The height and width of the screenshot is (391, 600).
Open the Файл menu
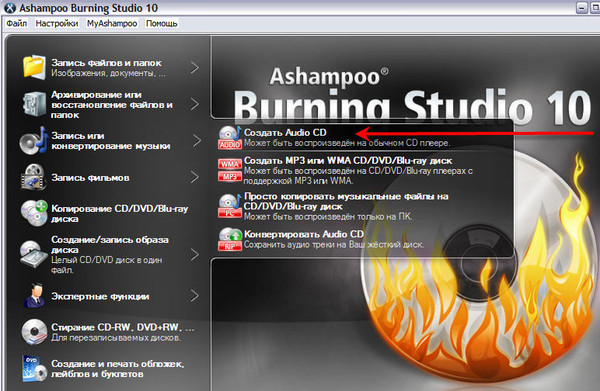17,24
